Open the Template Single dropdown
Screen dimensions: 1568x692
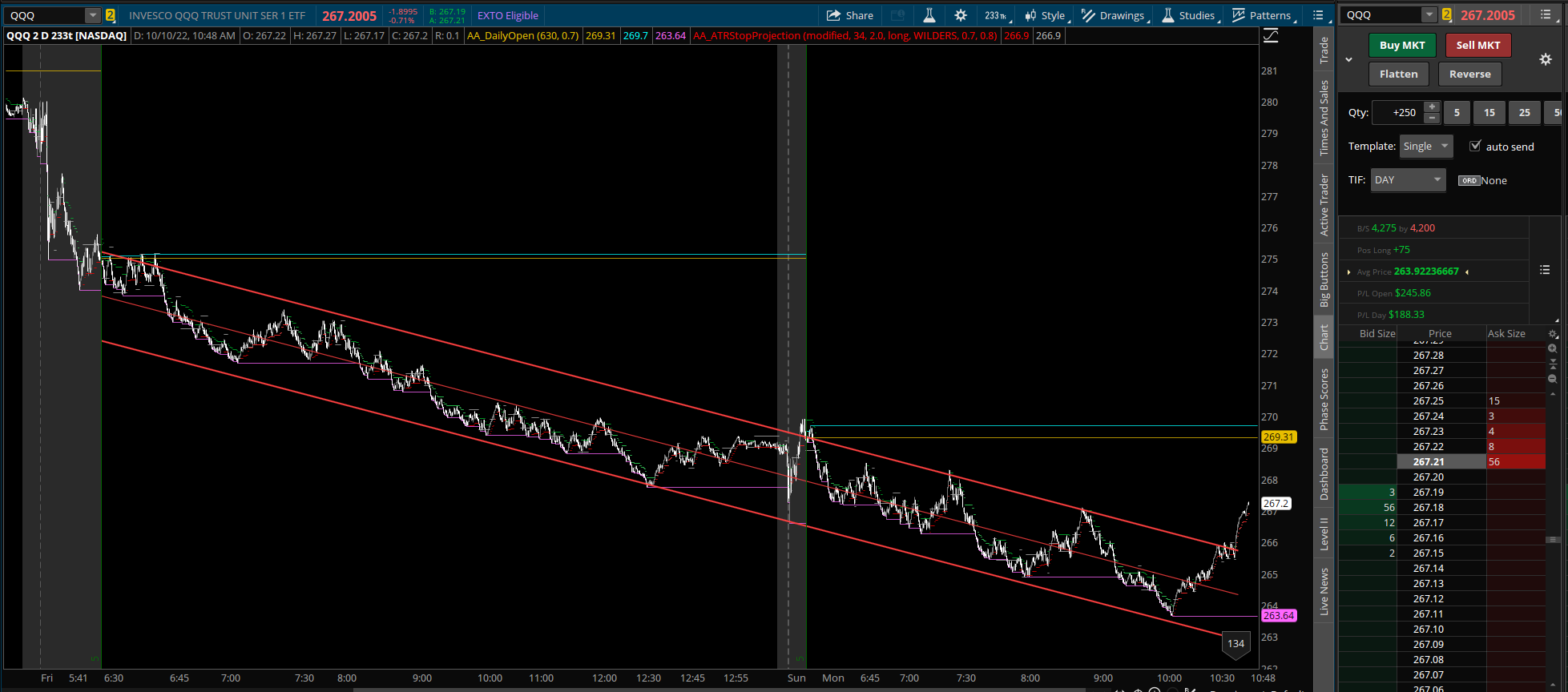[x=1426, y=146]
